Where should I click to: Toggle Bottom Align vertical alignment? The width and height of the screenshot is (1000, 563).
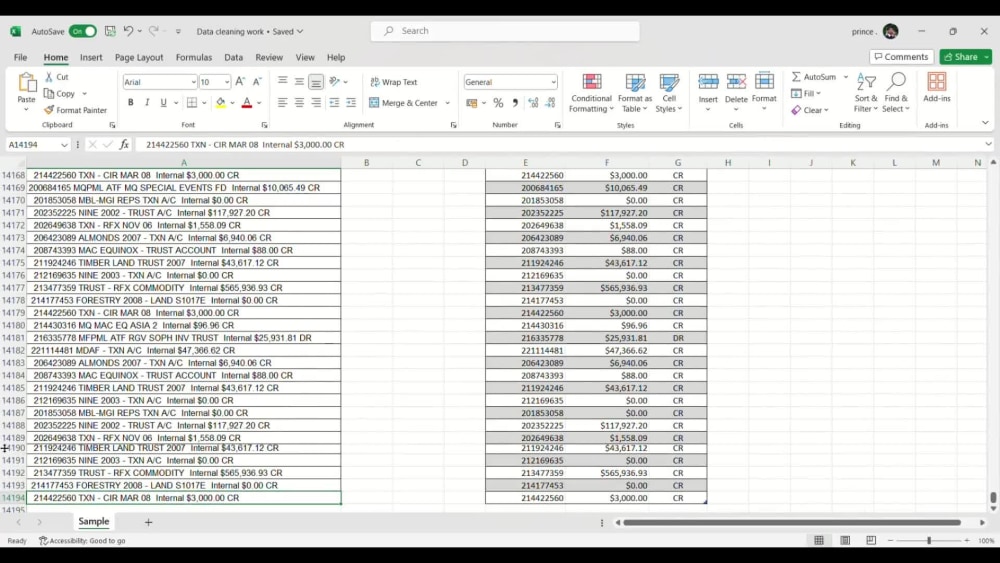click(316, 82)
